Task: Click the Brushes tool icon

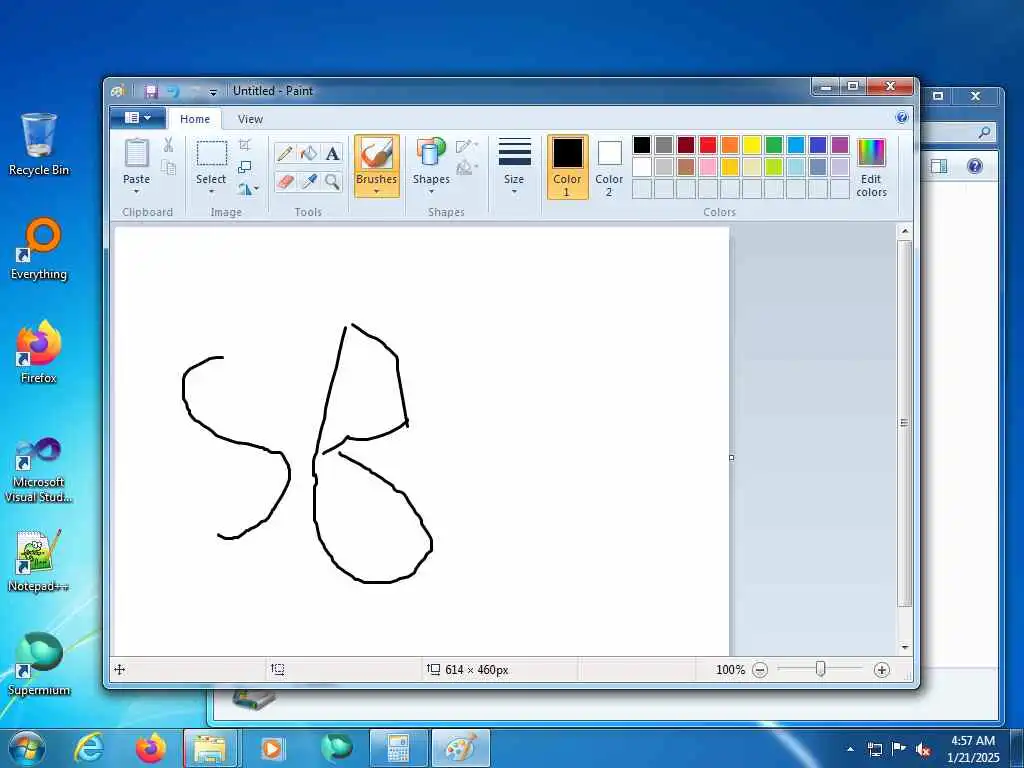Action: 376,154
